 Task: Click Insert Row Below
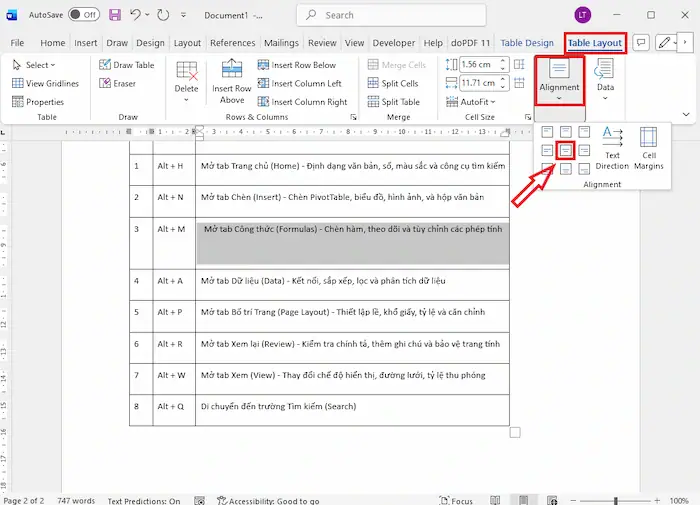(302, 65)
